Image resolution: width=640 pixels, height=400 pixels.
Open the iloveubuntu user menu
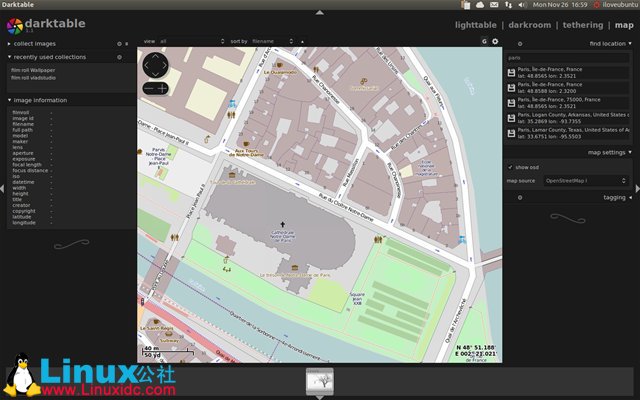click(x=616, y=5)
